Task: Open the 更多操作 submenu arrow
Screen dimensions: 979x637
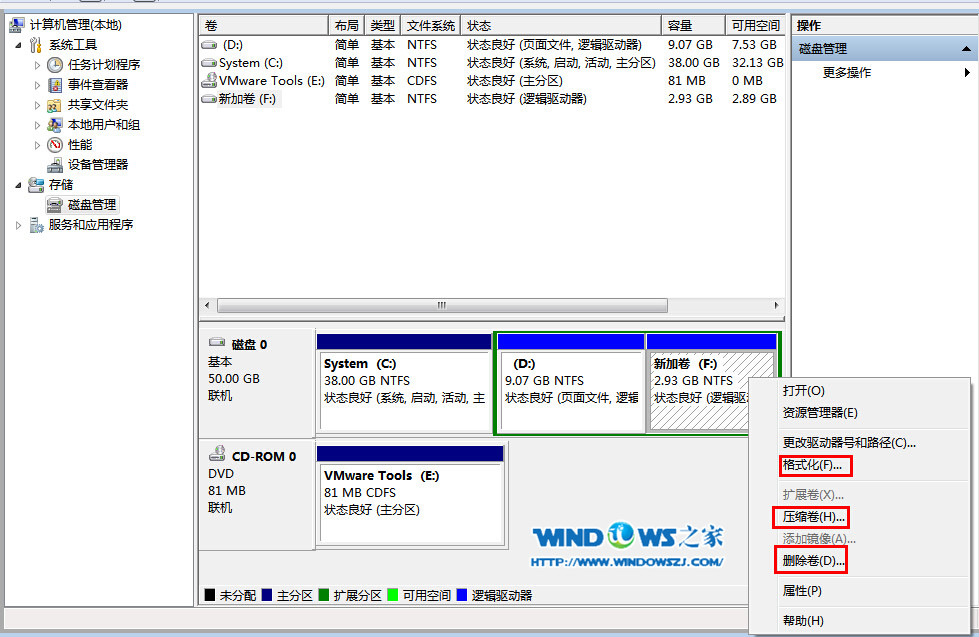Action: (x=967, y=72)
